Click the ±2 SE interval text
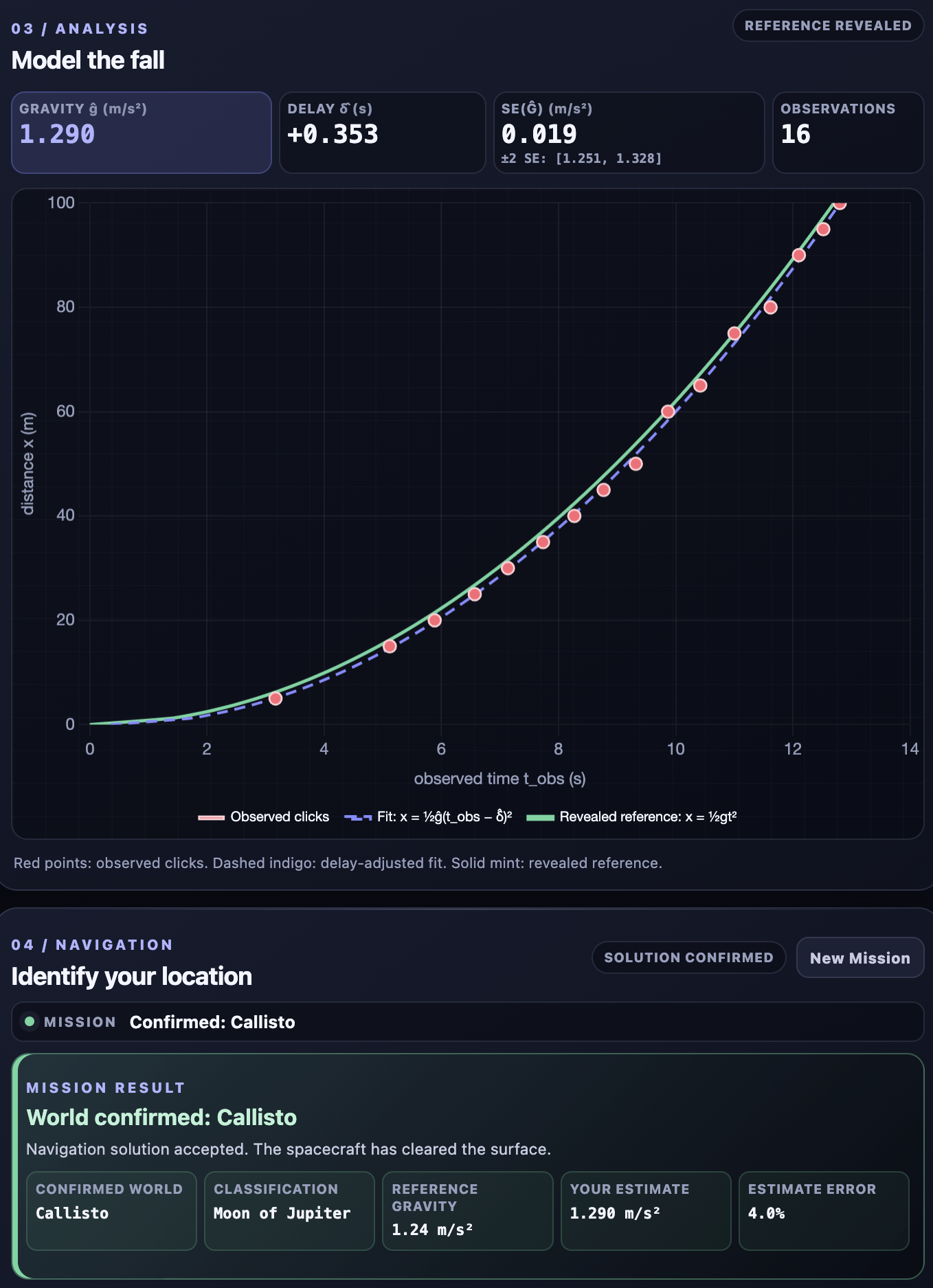Screen dimensions: 933x1288 [581, 158]
